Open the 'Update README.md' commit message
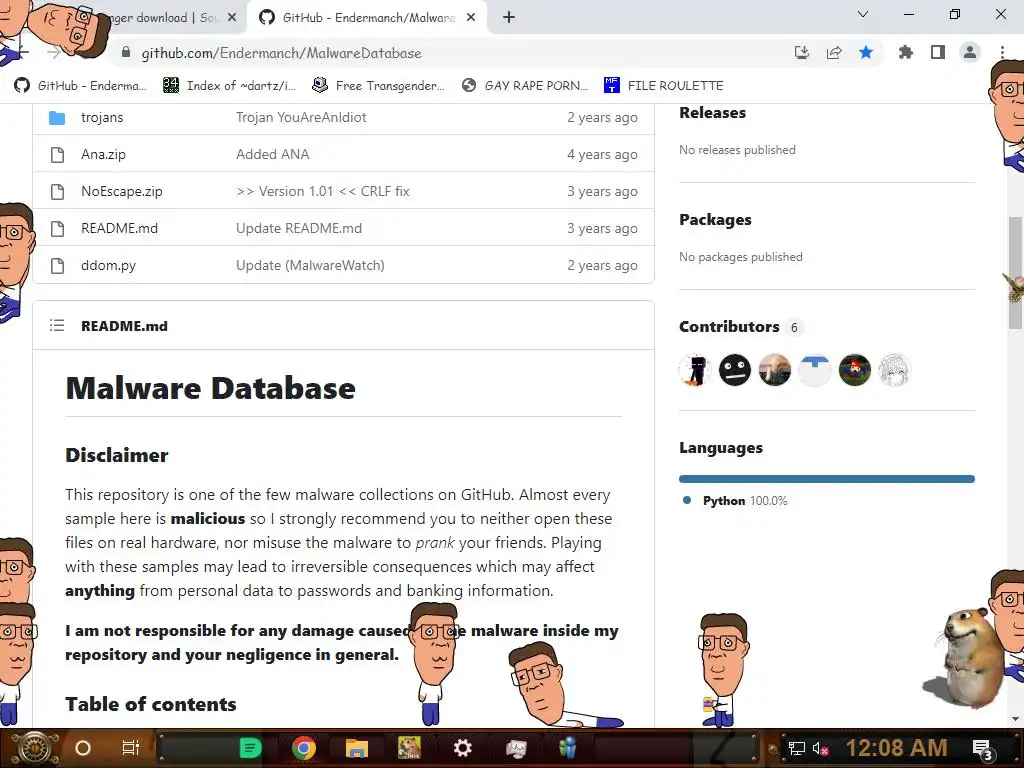1024x768 pixels. click(298, 229)
